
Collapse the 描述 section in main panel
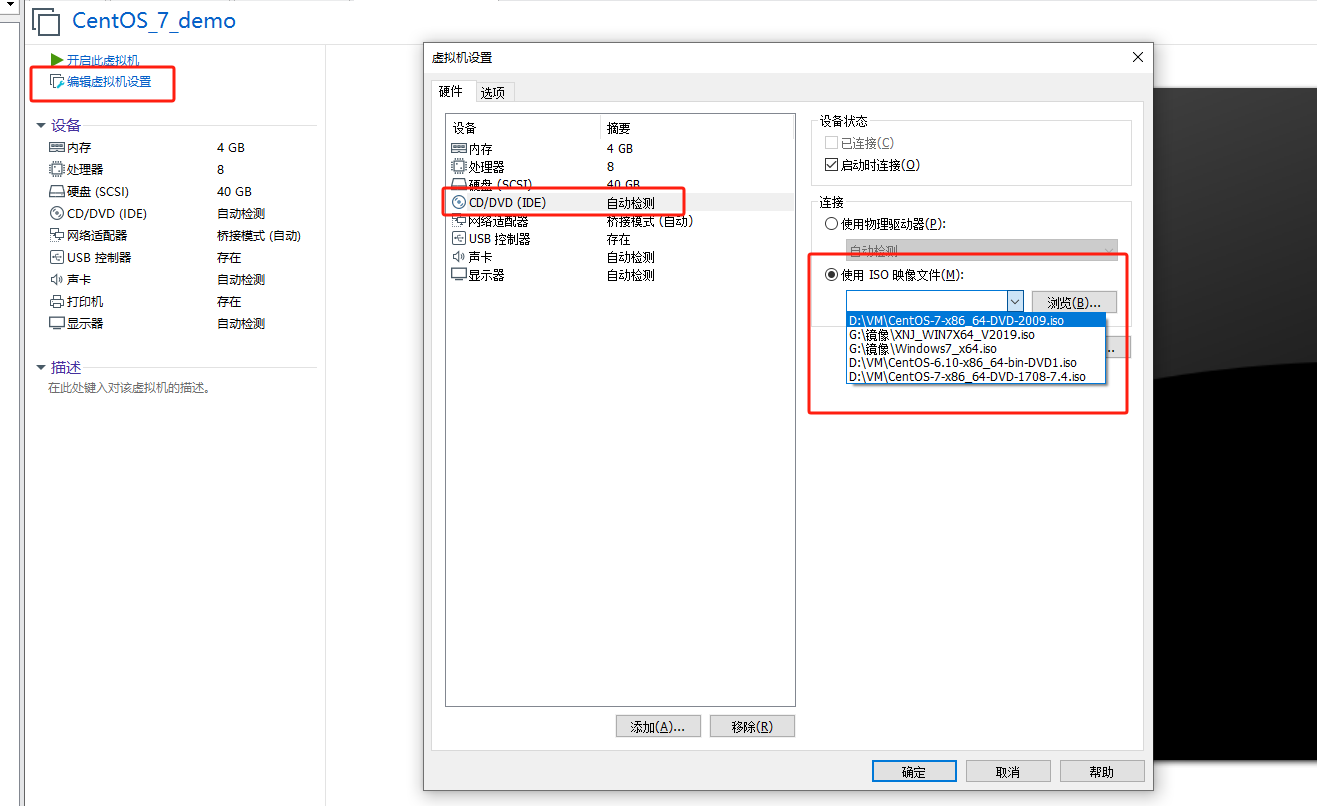click(41, 368)
